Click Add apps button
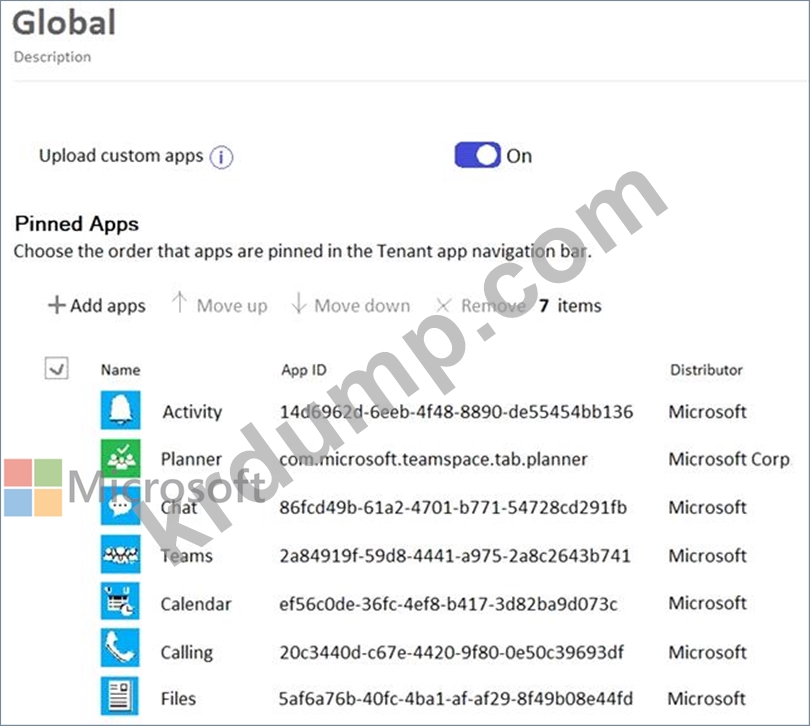 (97, 306)
